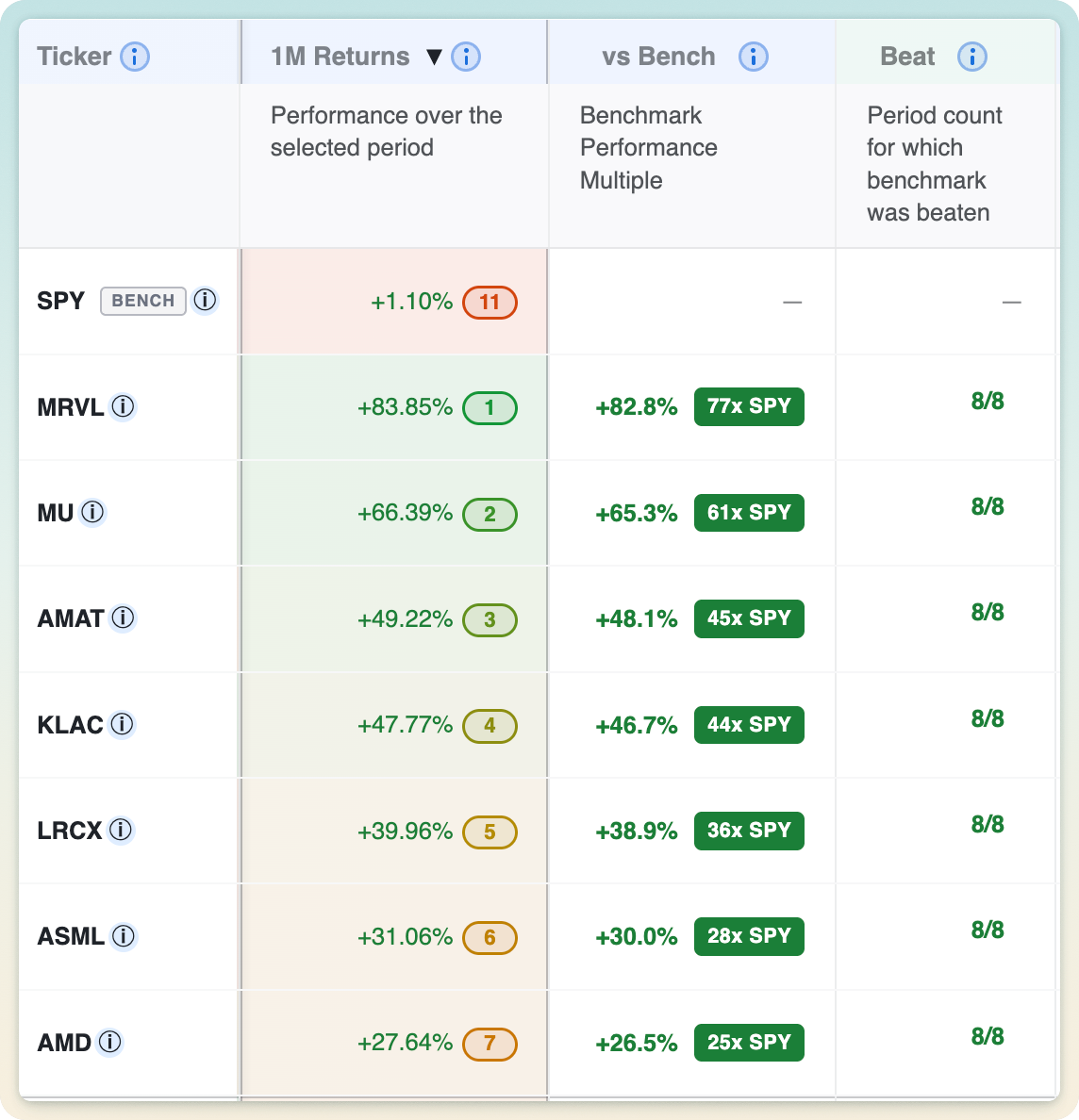Select the MU ticker name
The width and height of the screenshot is (1079, 1120).
[55, 513]
